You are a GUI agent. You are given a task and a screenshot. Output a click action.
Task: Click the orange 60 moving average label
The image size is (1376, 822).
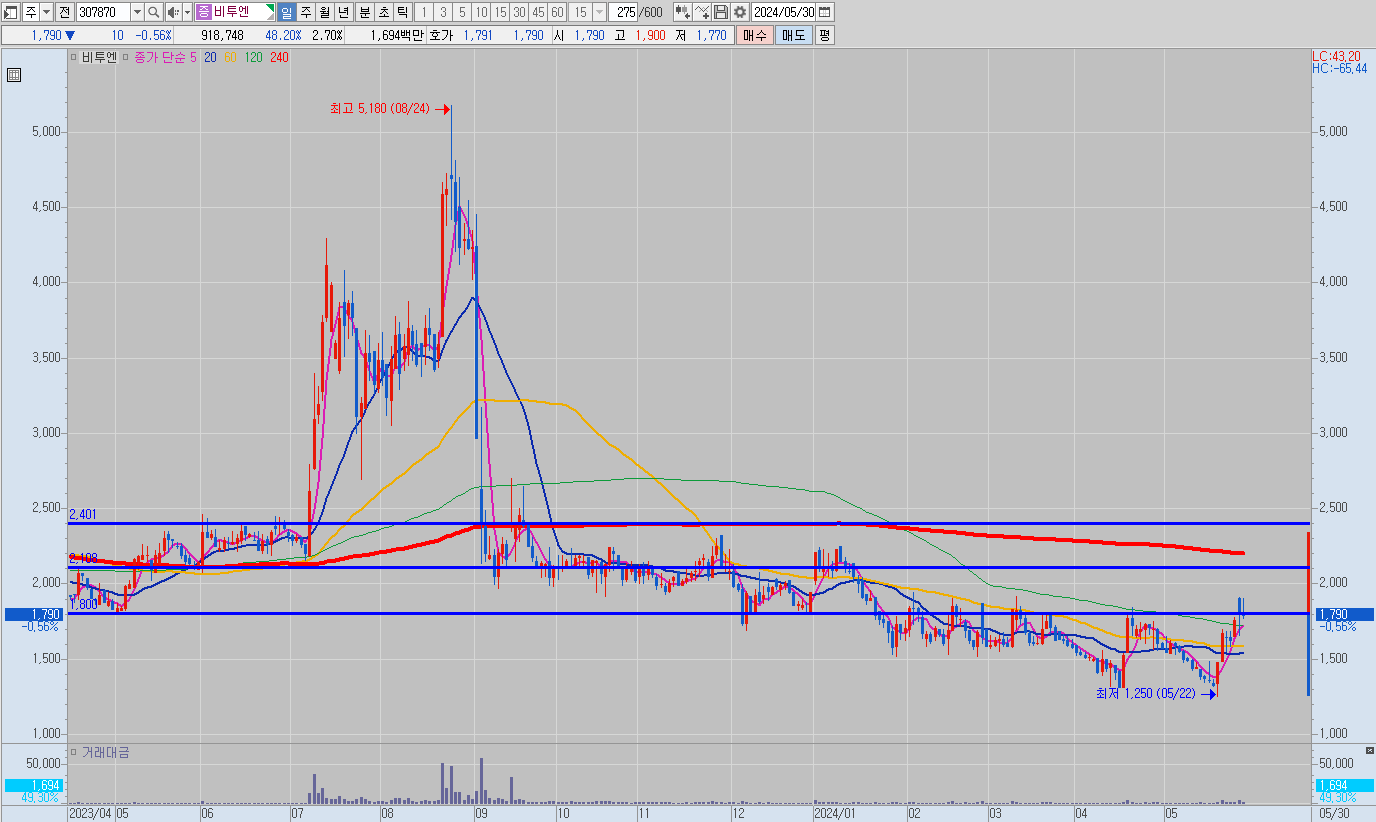pos(230,57)
